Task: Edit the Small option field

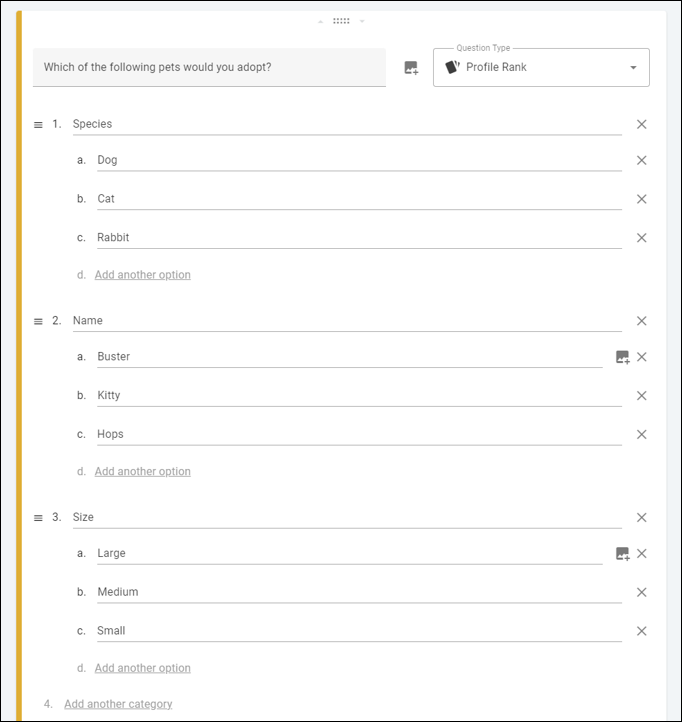Action: pos(359,631)
